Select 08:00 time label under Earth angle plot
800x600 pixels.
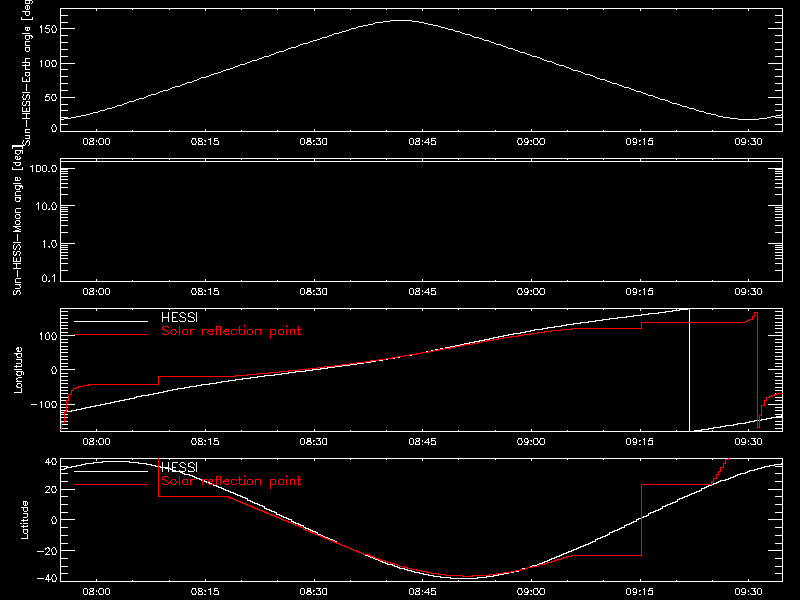tap(96, 141)
